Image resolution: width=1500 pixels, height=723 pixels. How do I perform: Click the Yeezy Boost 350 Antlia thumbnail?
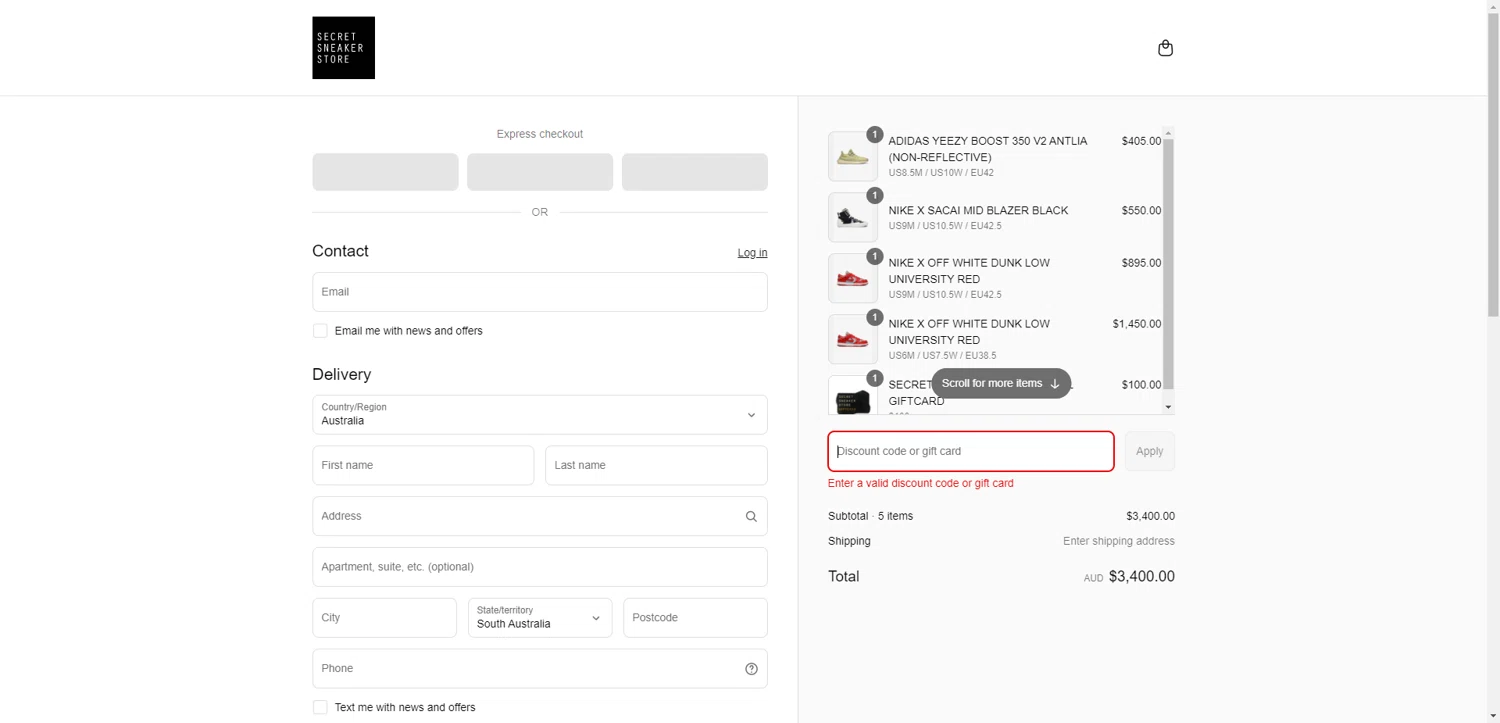(853, 156)
